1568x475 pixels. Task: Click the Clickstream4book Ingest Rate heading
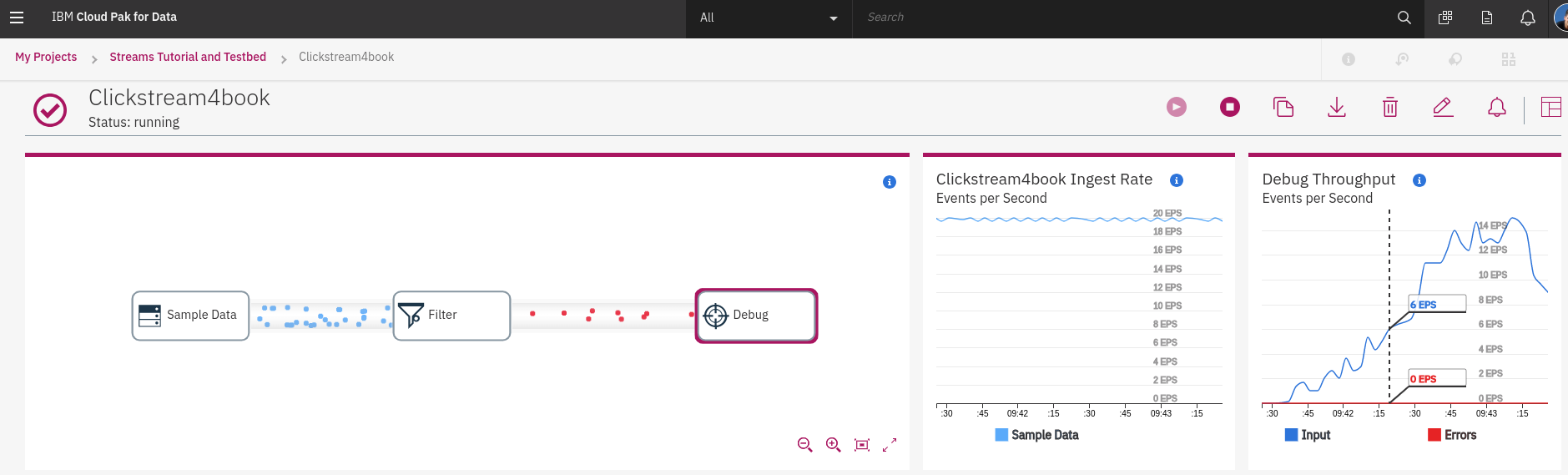click(1044, 179)
